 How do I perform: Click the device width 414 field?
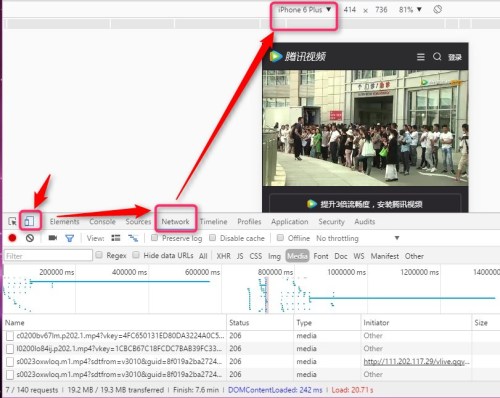click(x=350, y=10)
